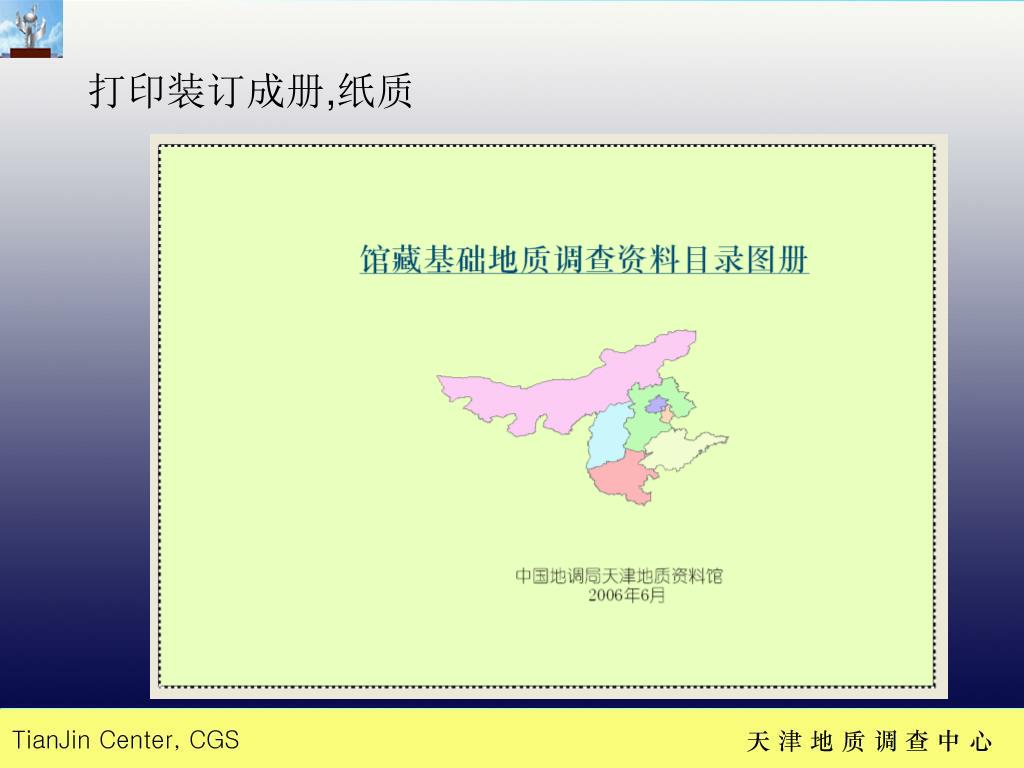Select the pale yellow Shandong region on the map

click(x=682, y=449)
